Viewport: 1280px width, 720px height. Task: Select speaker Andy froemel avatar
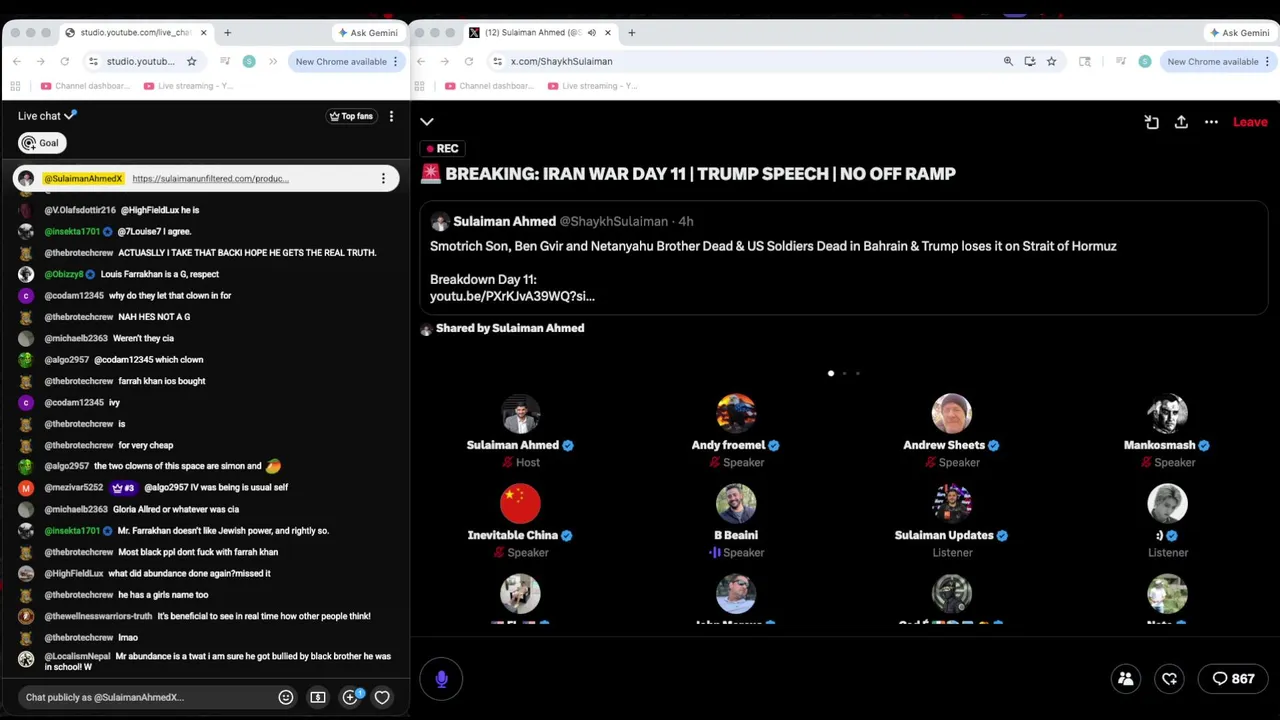point(736,414)
